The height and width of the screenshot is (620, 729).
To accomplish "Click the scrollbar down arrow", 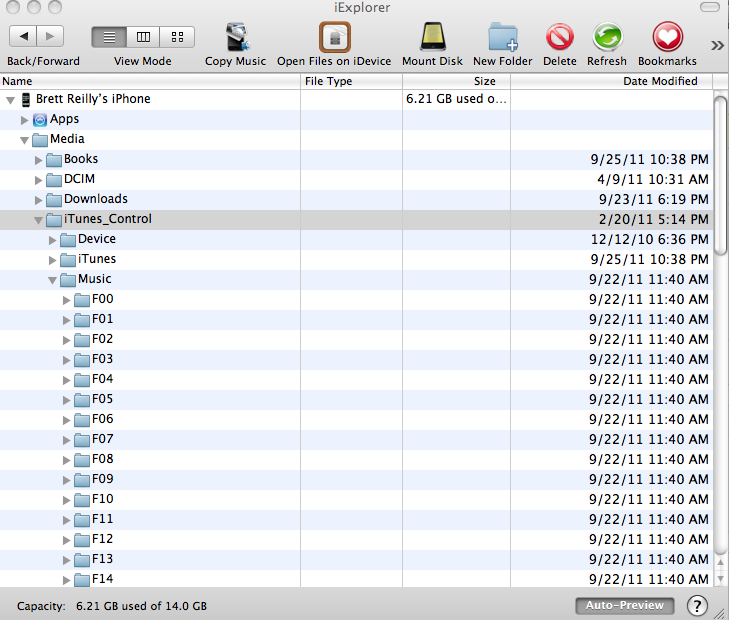I will click(720, 579).
